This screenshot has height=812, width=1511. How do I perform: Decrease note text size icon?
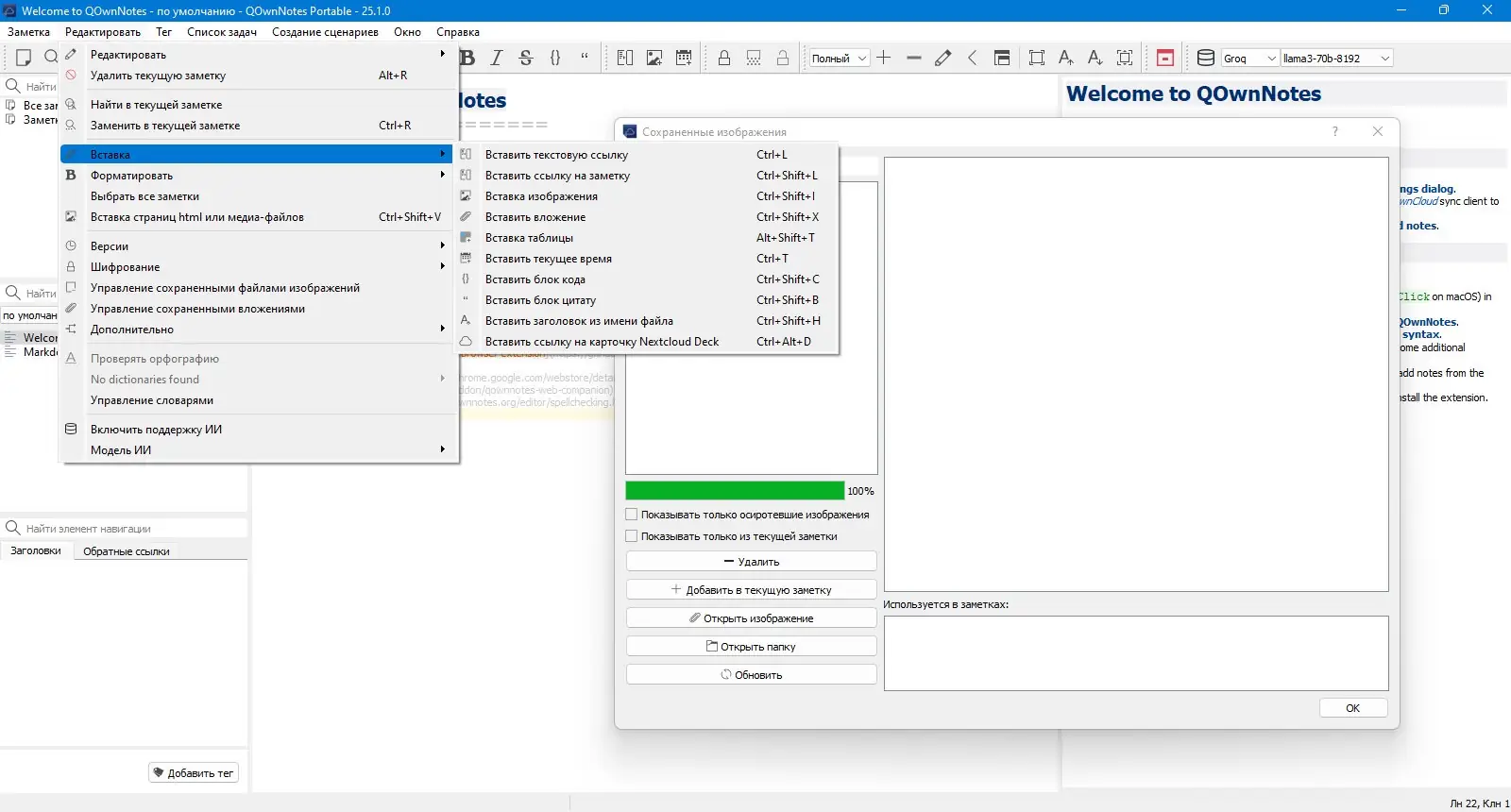pos(1095,58)
